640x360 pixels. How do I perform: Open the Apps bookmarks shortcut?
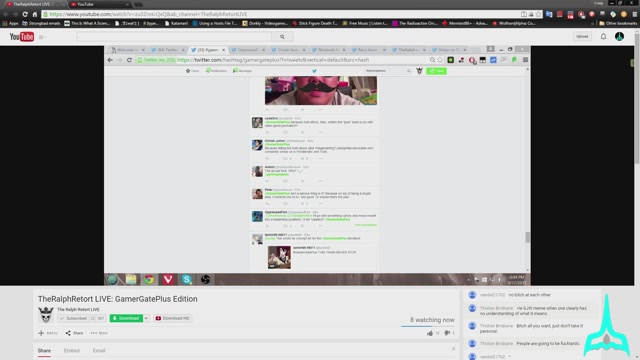[11, 24]
